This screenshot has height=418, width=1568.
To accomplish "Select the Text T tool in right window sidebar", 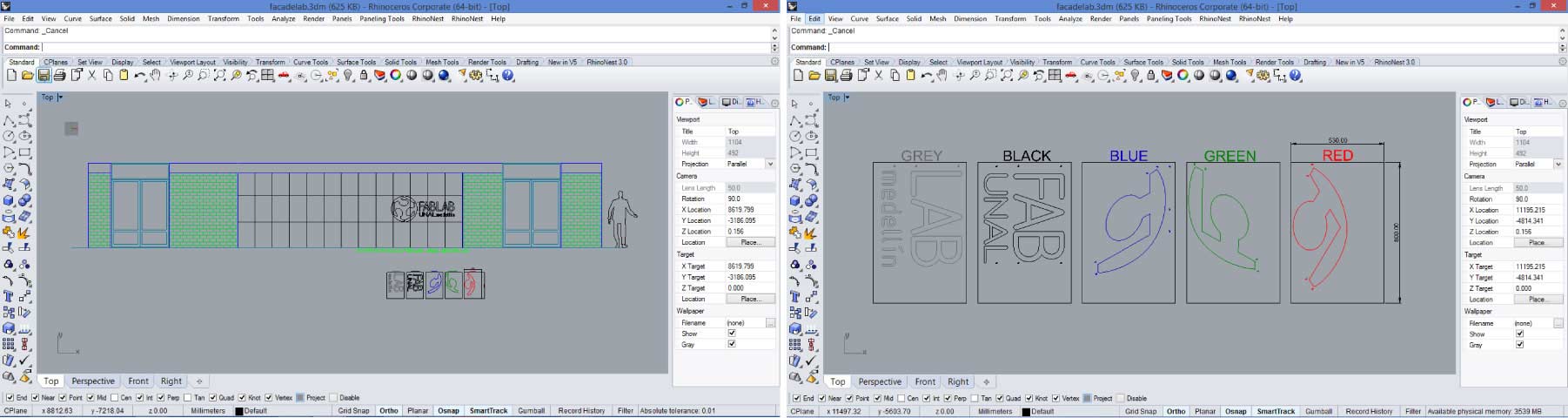I will [x=795, y=297].
